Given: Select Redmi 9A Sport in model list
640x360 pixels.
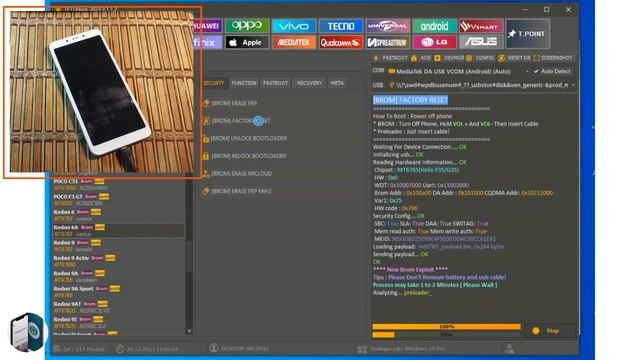Looking at the screenshot, I should point(118,292).
